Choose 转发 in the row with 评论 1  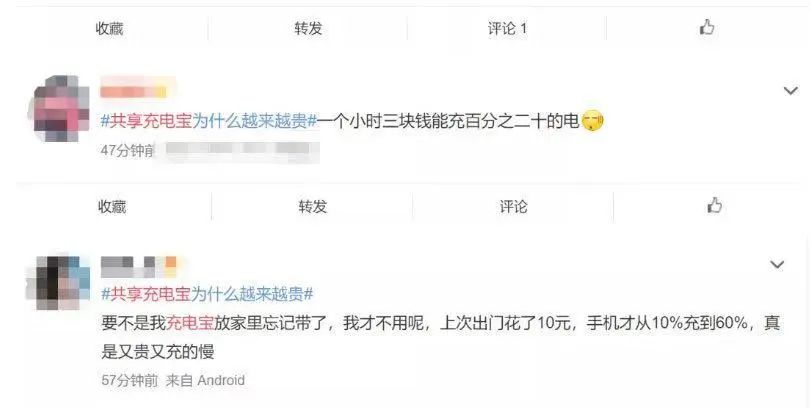point(308,28)
